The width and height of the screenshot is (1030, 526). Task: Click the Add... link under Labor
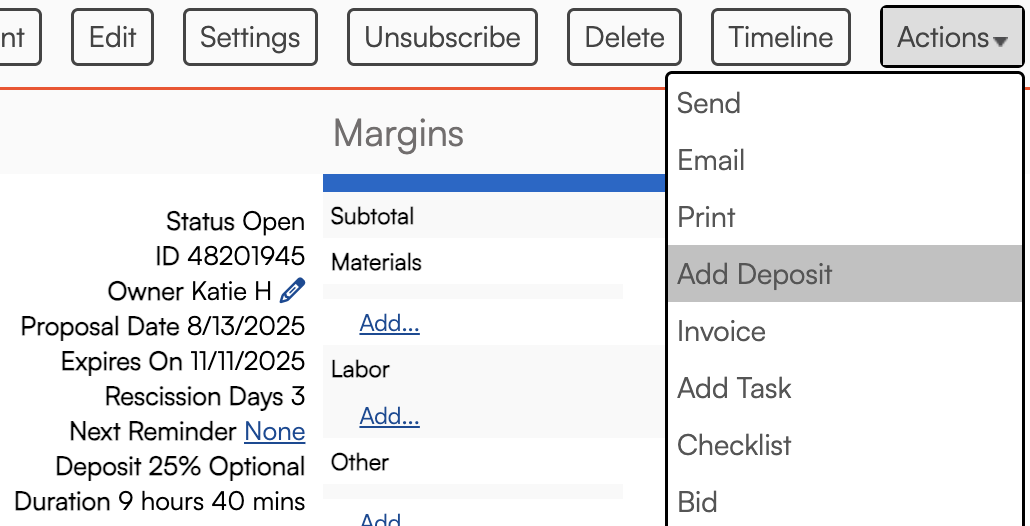(x=389, y=416)
